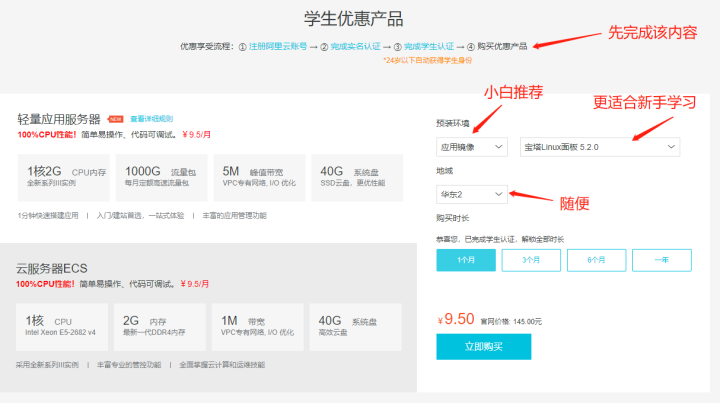Select the 3个月 duration option

pos(531,260)
